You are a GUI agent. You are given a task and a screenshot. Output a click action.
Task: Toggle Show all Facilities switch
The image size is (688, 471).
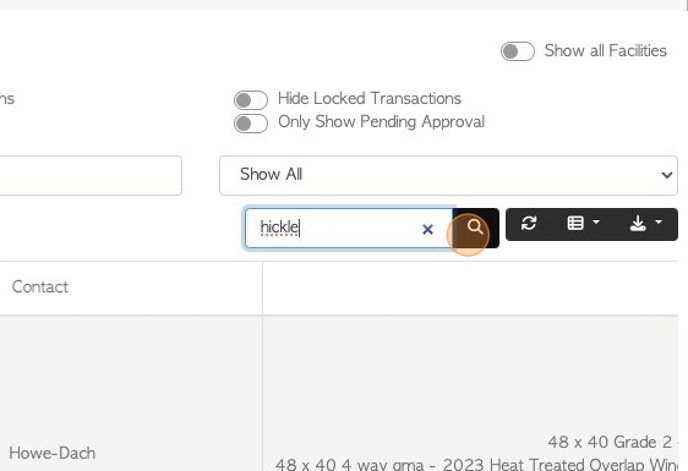pos(517,51)
